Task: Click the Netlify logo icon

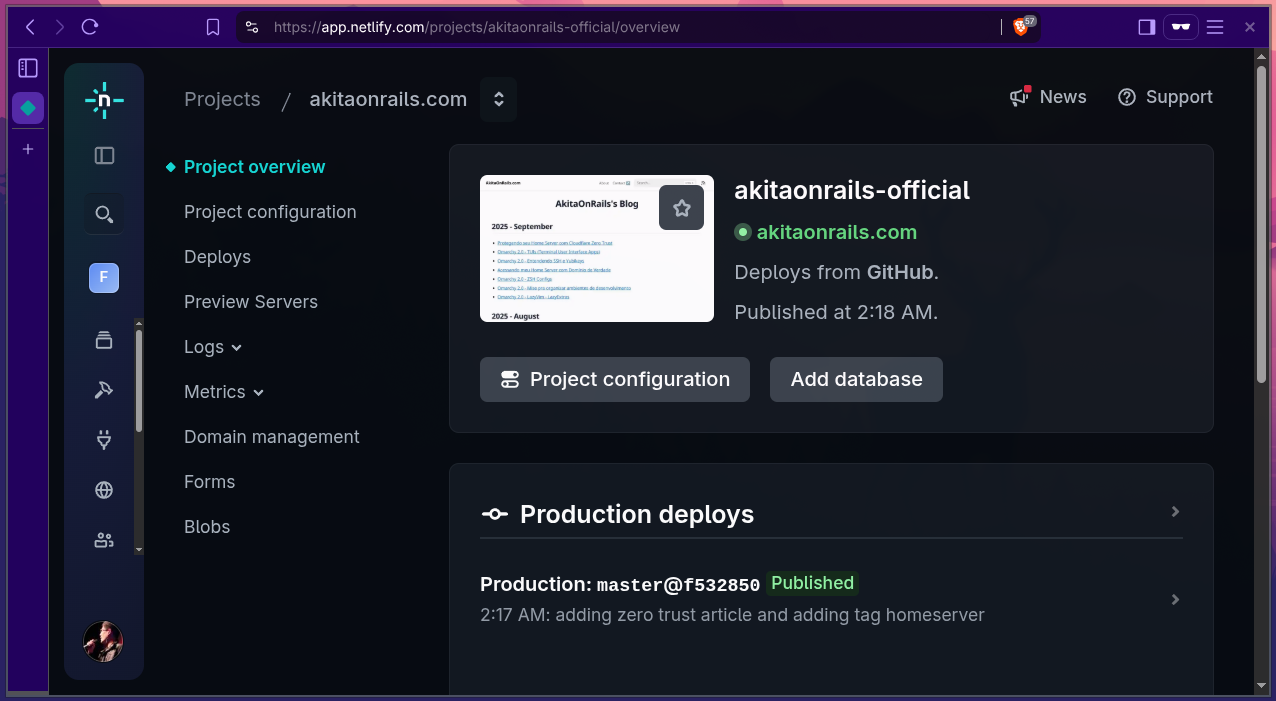Action: [104, 101]
